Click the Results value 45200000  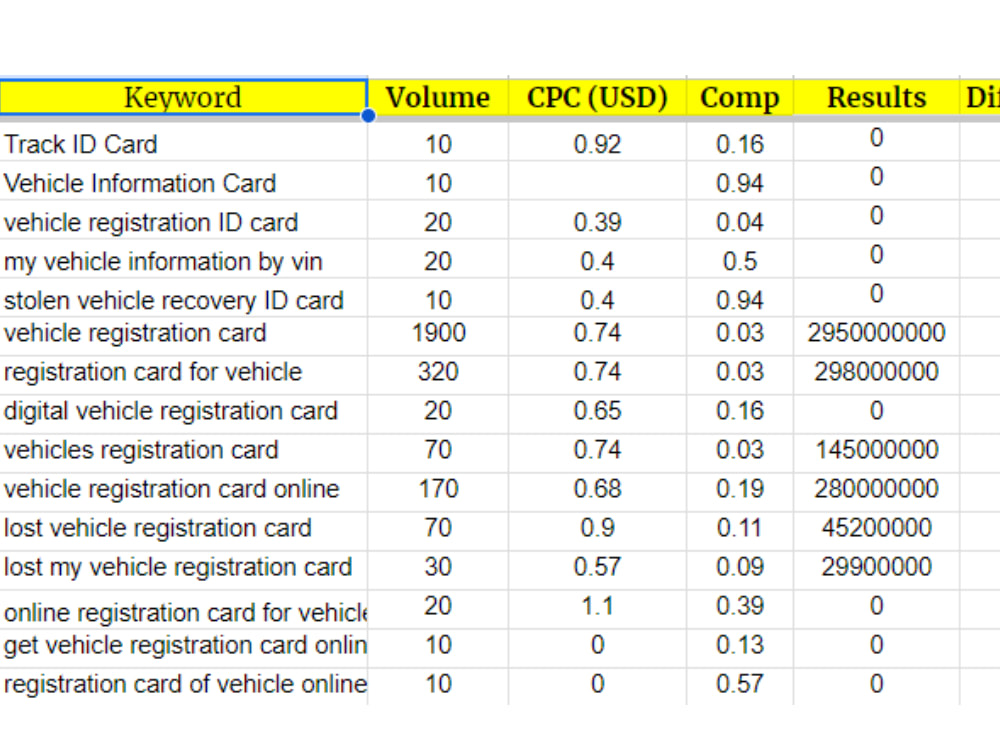[x=876, y=527]
